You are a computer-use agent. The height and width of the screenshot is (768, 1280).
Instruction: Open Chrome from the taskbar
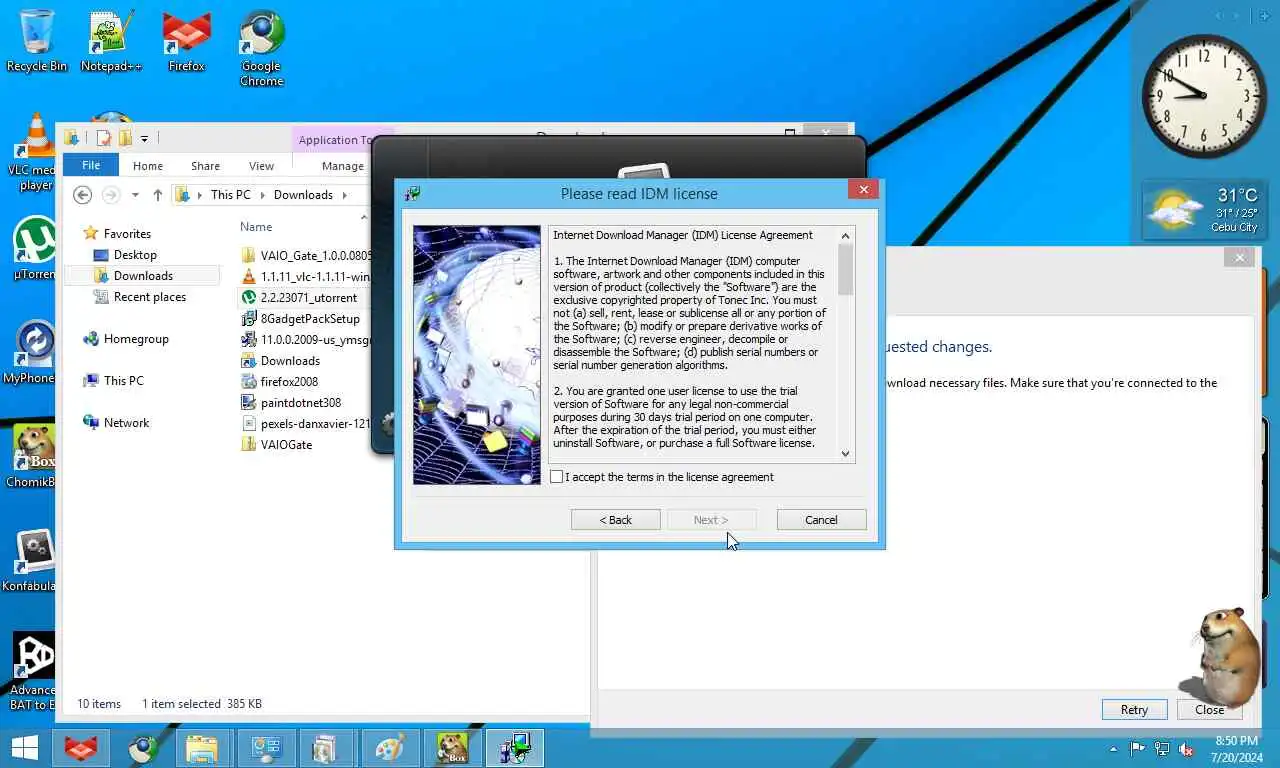[144, 748]
